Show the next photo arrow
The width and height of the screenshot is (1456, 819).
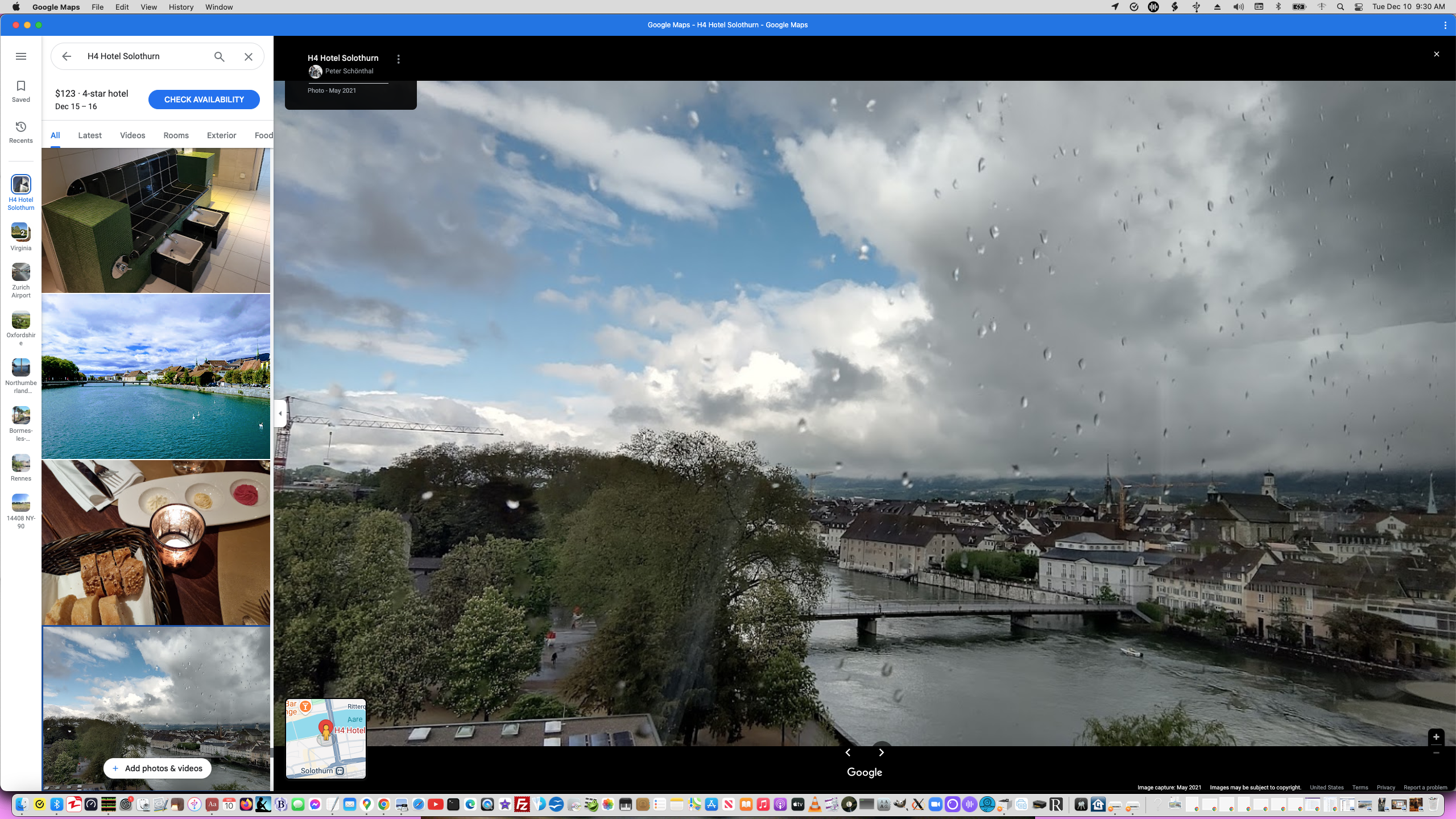[x=882, y=752]
